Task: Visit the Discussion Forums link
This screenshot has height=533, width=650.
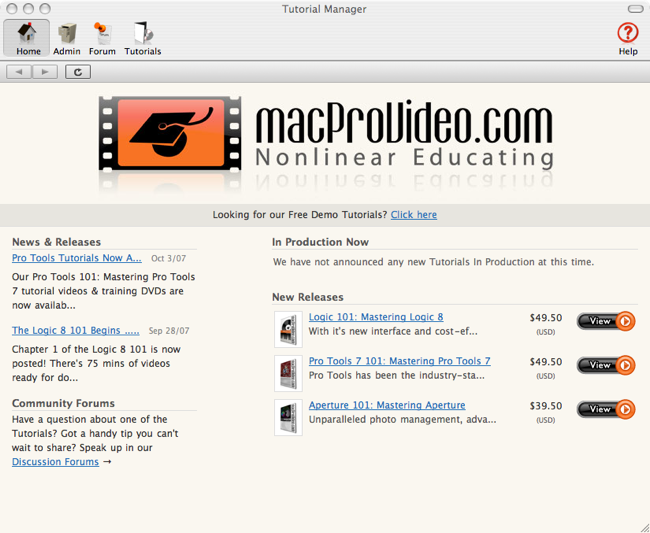Action: click(x=55, y=462)
